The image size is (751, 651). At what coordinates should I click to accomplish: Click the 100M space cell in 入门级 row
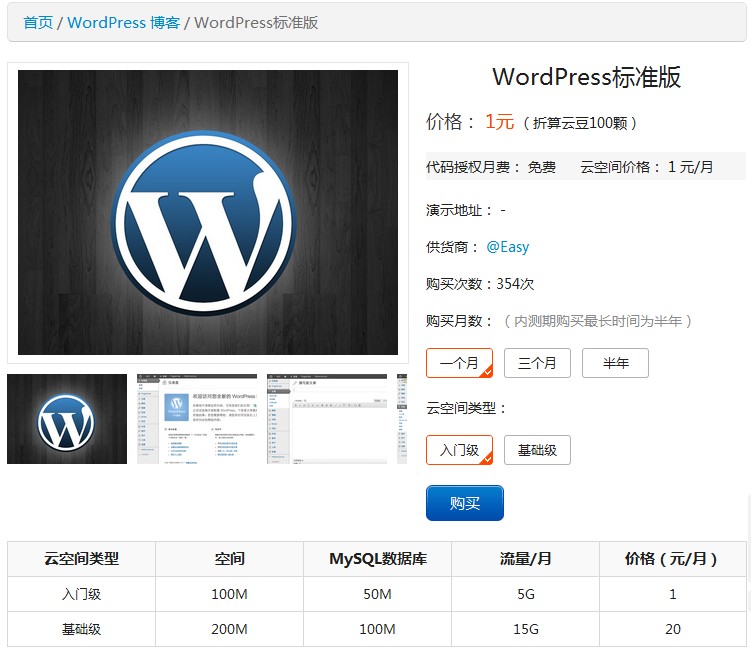tap(229, 594)
